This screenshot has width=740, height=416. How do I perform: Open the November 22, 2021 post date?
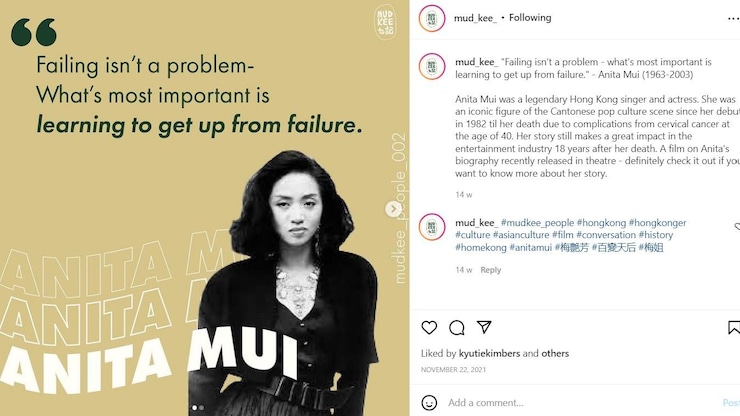tap(453, 369)
